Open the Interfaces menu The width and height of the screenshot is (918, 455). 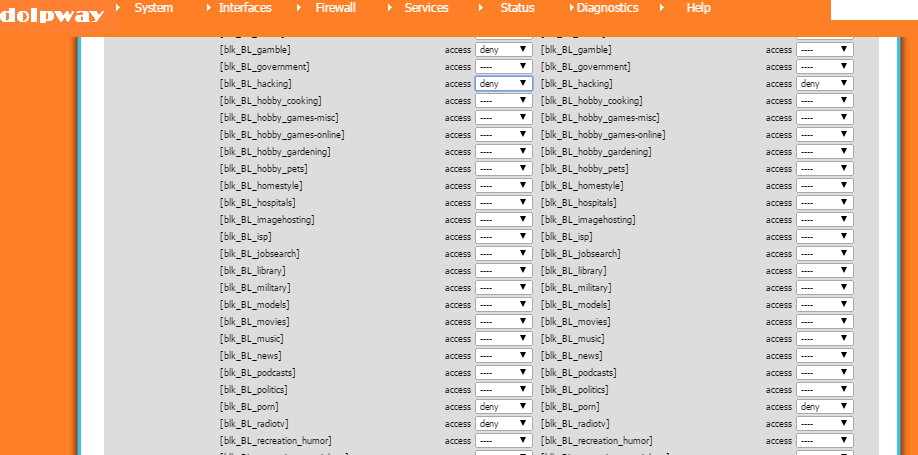coord(244,8)
